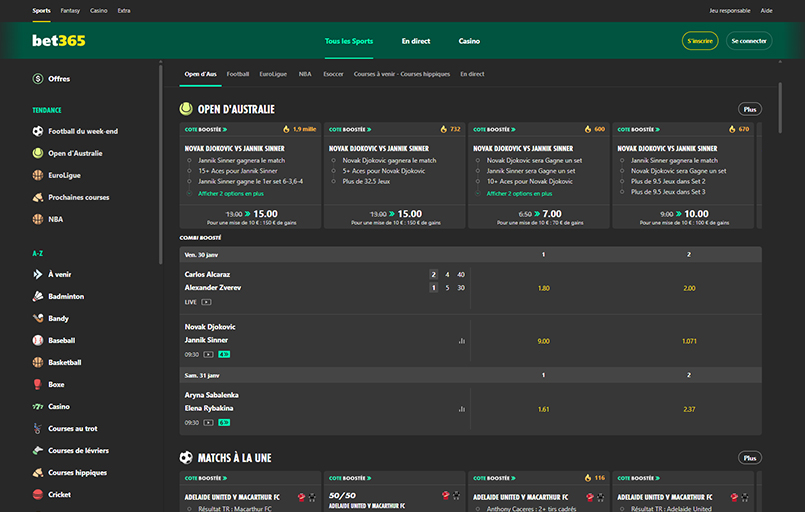Select boosted odds 15.00 on 1,9 mille card
This screenshot has height=512, width=805.
[x=265, y=214]
